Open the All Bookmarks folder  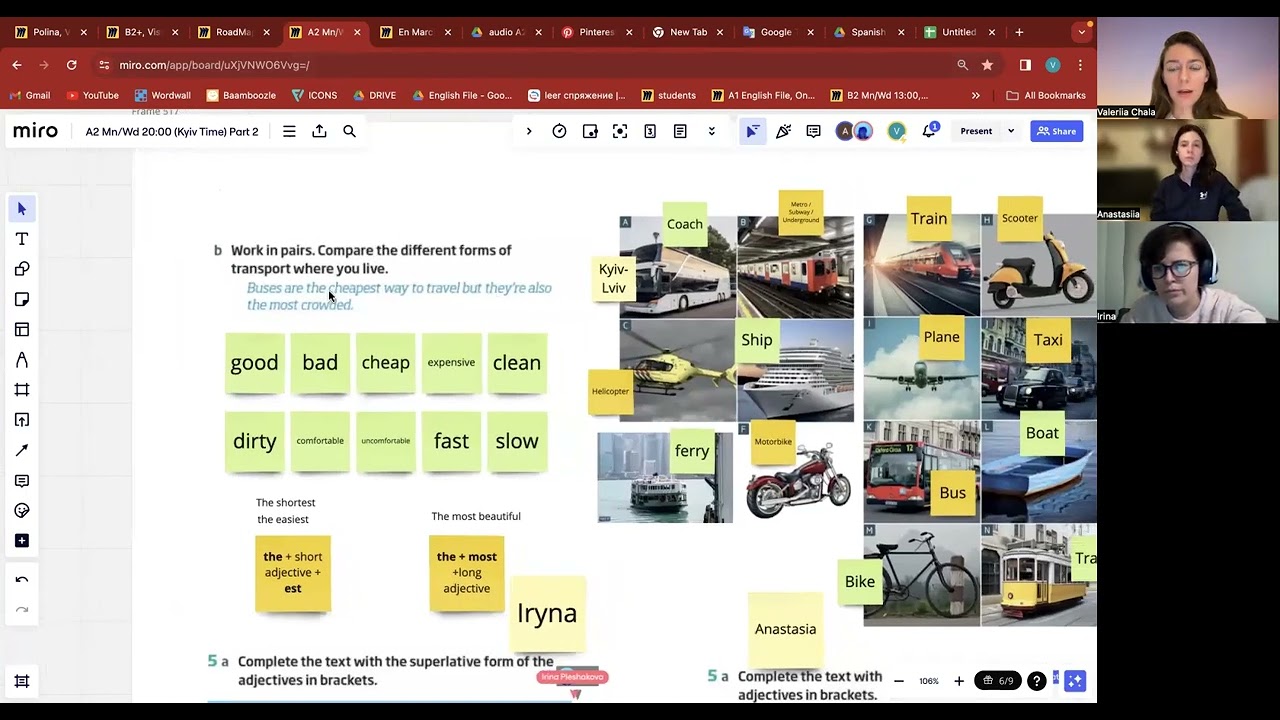click(x=1046, y=95)
